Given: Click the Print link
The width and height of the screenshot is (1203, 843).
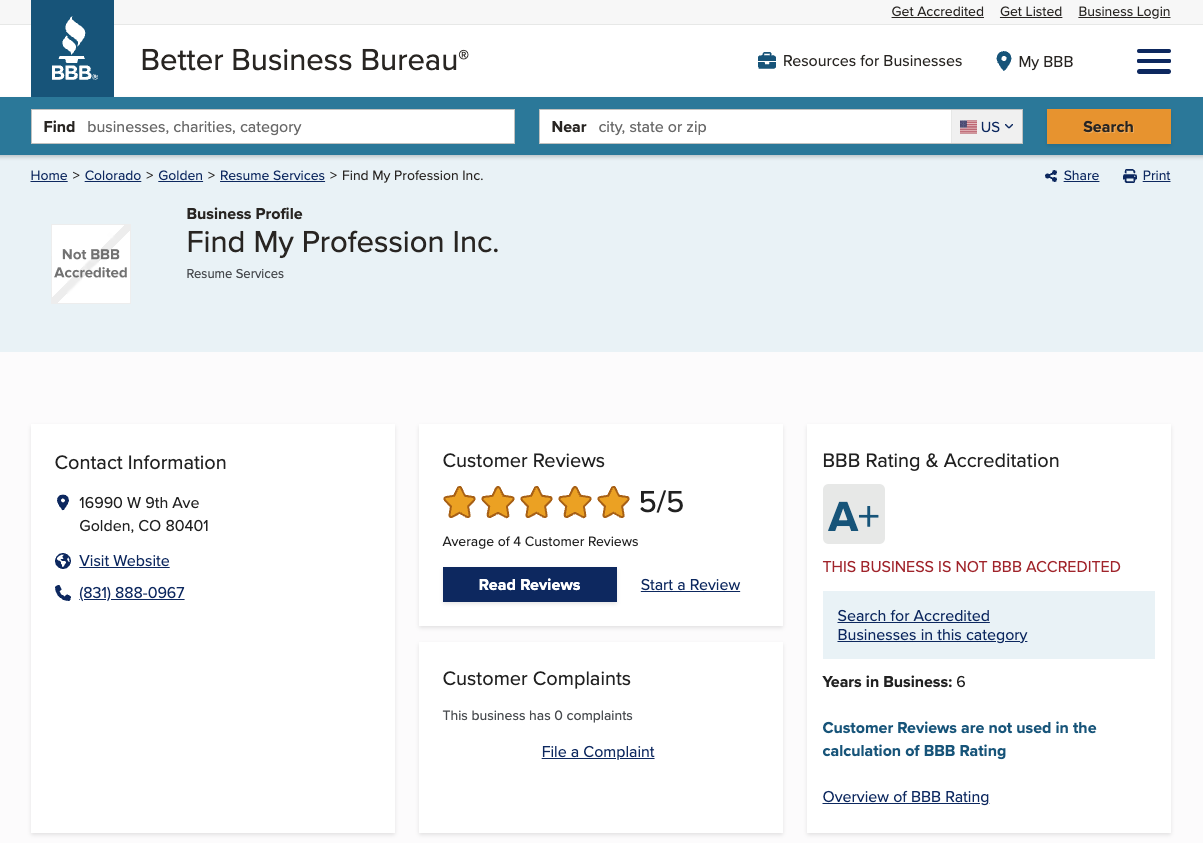Looking at the screenshot, I should pos(1156,176).
